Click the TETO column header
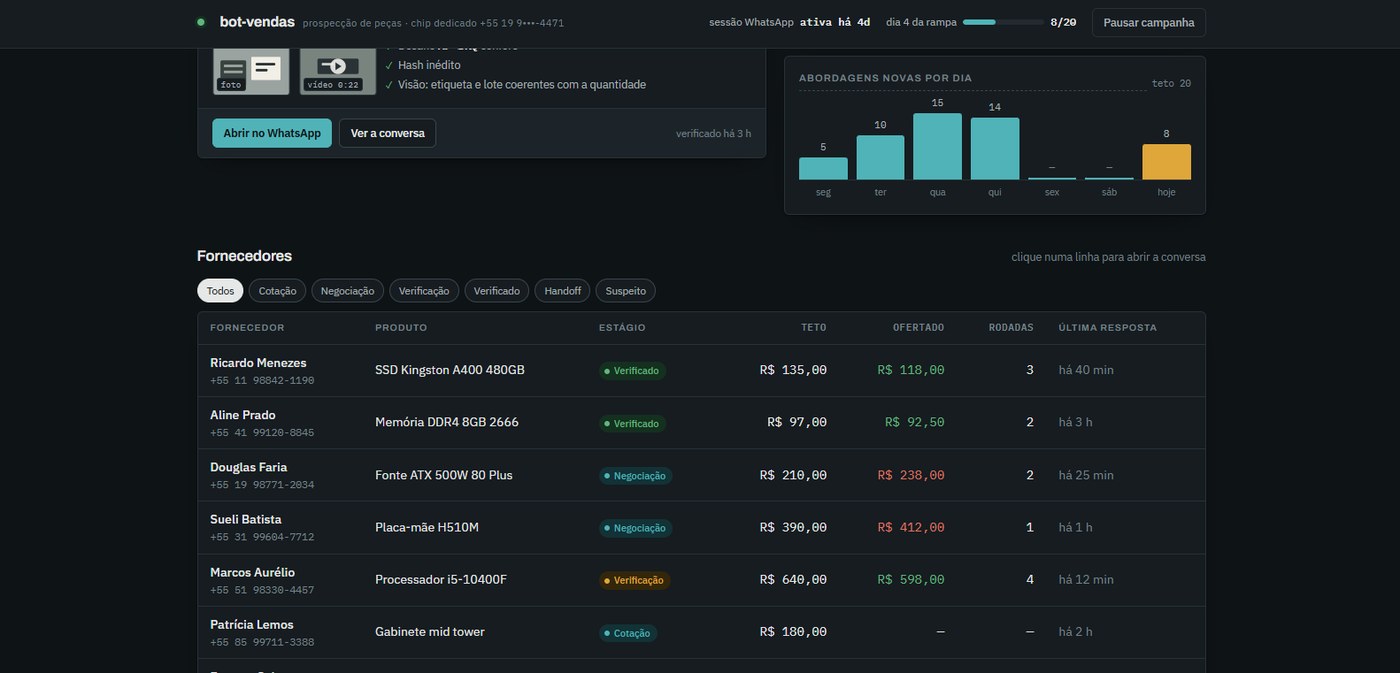 pos(814,328)
